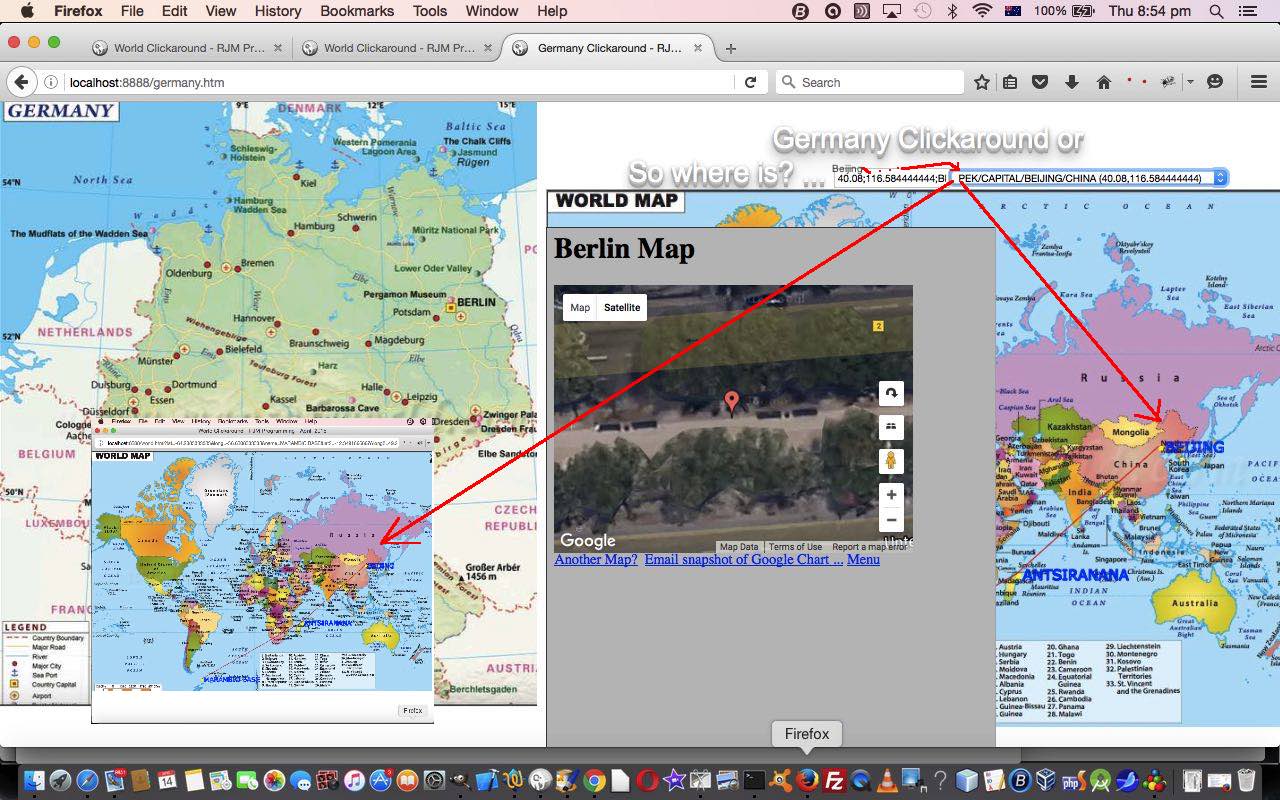The image size is (1280, 800).
Task: Open the Apple menu
Action: [27, 11]
